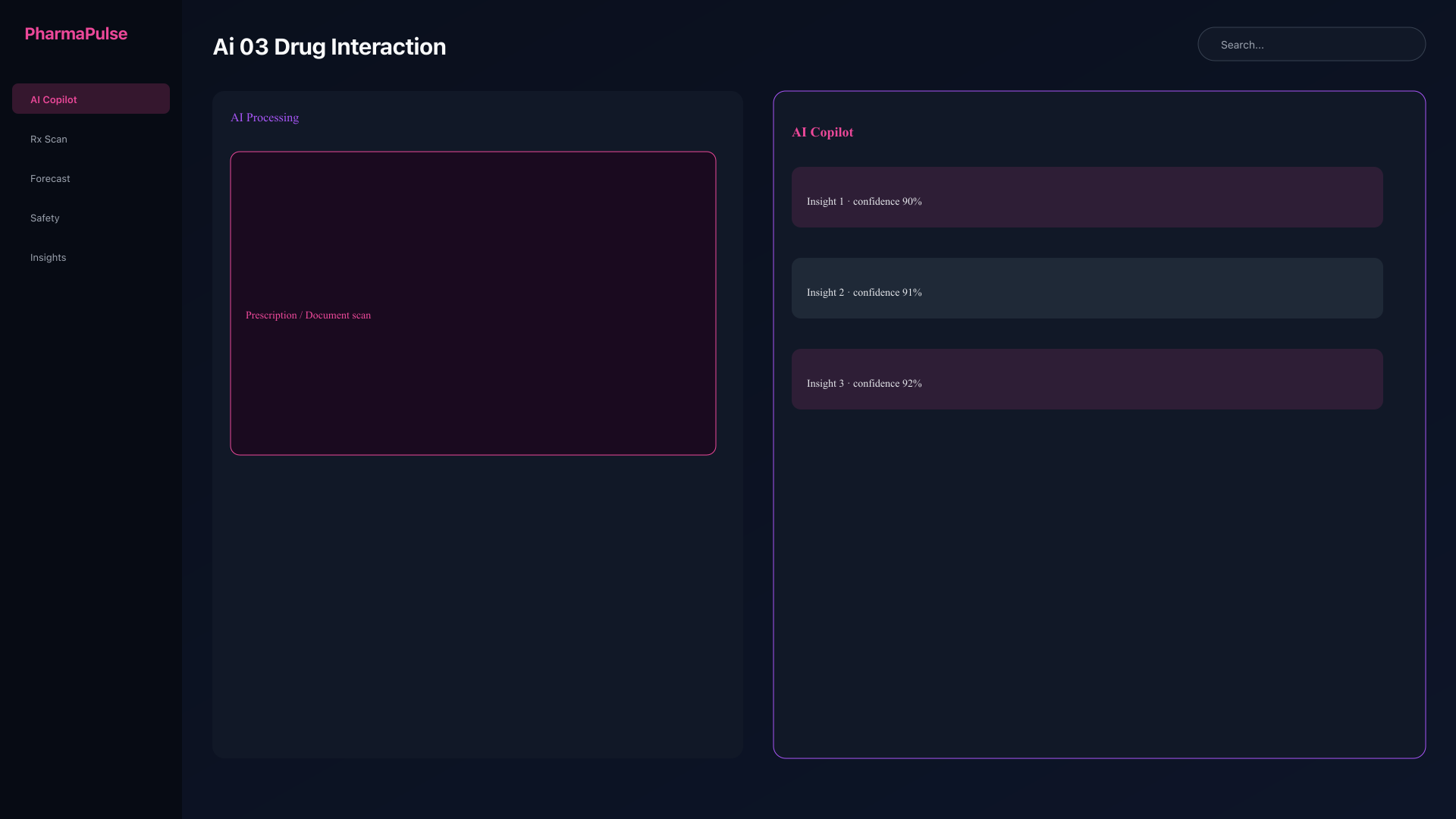The width and height of the screenshot is (1456, 819).
Task: Open Insight 1 with confidence 90%
Action: click(1087, 197)
